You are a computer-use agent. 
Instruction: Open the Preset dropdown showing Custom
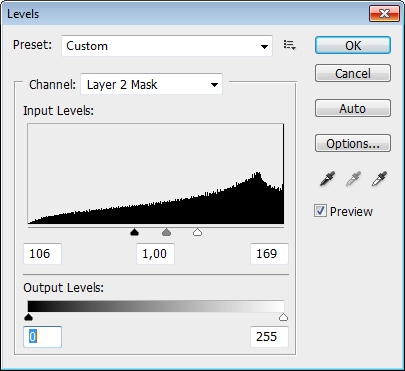(167, 46)
